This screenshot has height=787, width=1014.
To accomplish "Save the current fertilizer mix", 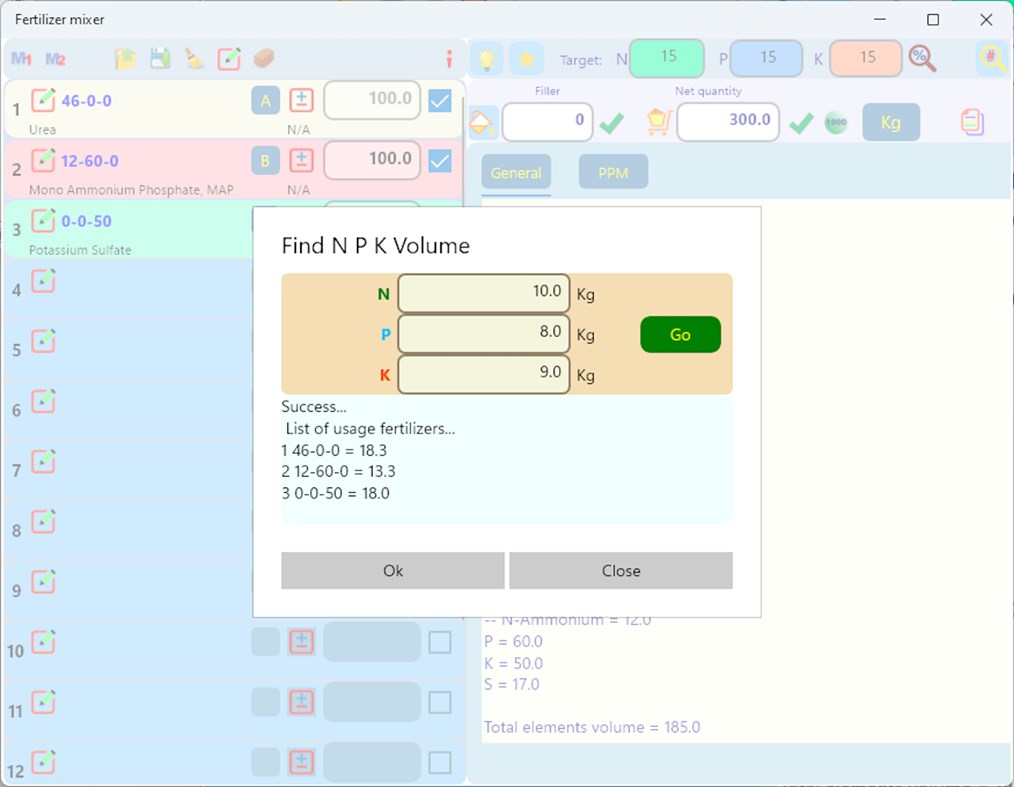I will pos(160,59).
